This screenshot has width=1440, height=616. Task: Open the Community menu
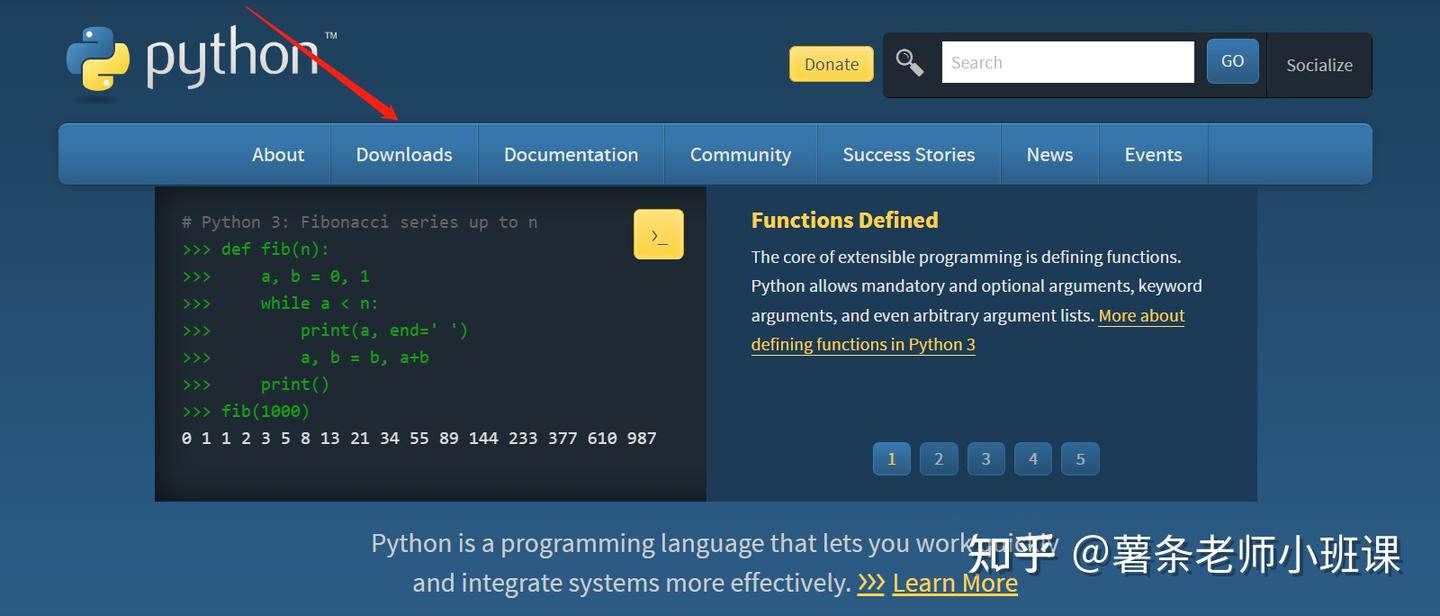tap(740, 154)
